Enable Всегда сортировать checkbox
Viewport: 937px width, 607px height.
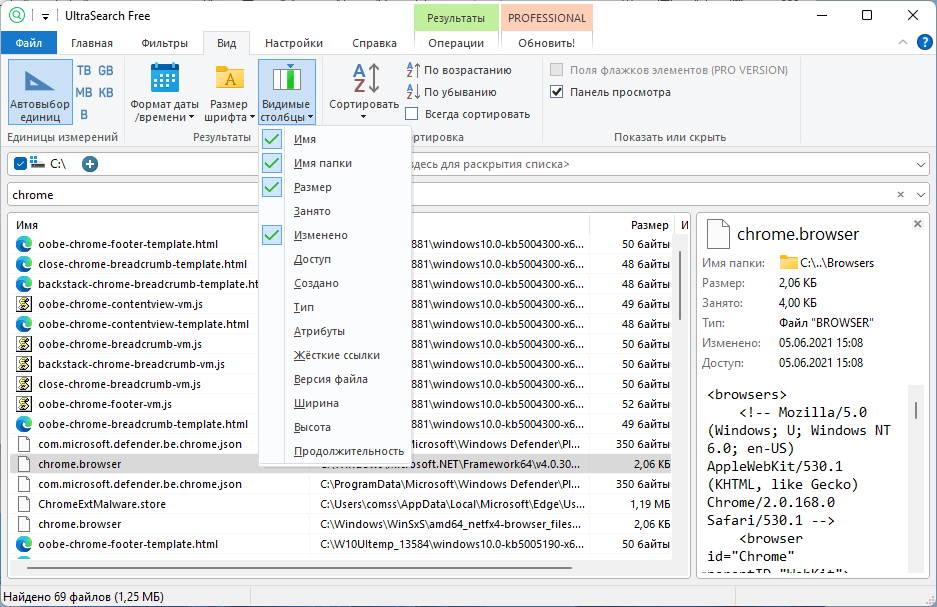tap(412, 114)
